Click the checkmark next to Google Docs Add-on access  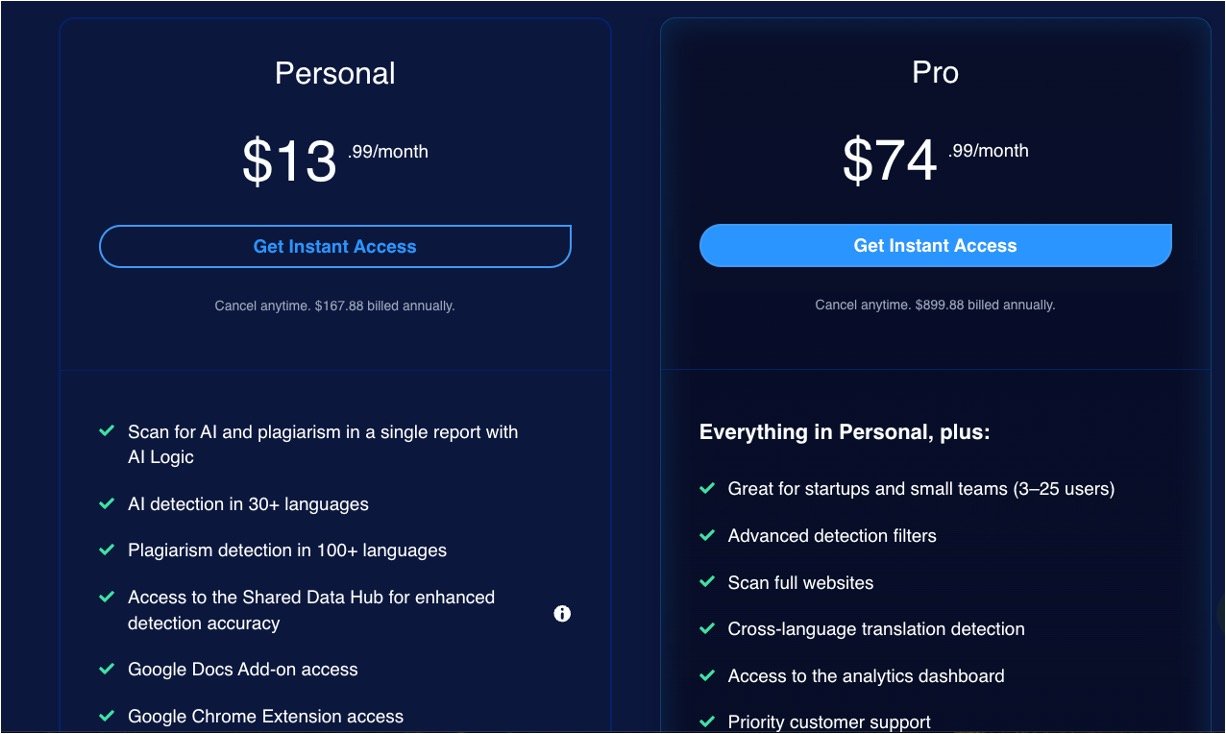pos(107,669)
